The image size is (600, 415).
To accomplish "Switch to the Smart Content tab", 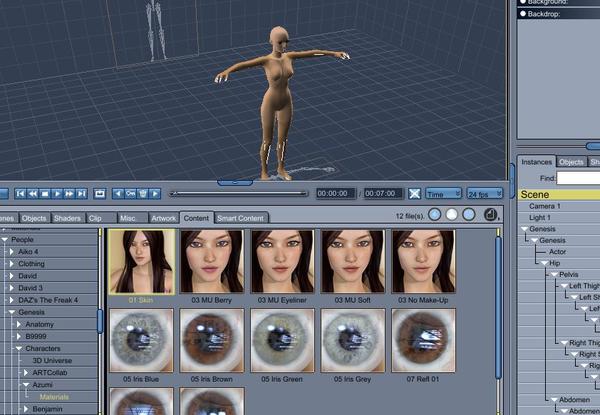I will 241,218.
